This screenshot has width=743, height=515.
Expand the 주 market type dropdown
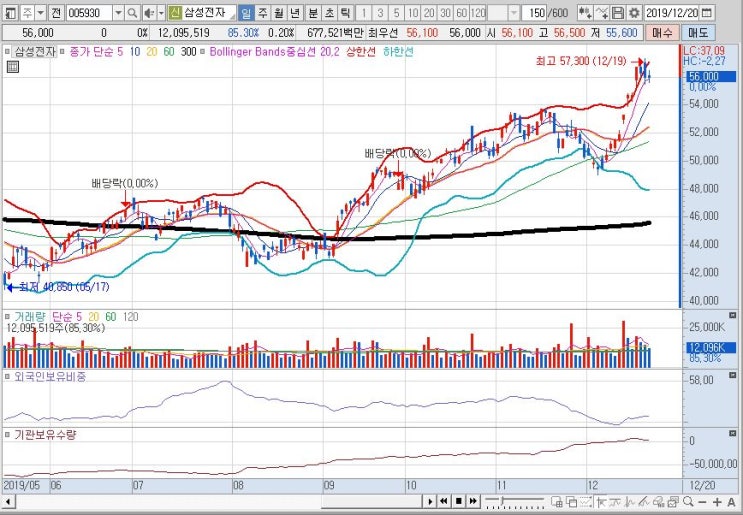tap(41, 13)
